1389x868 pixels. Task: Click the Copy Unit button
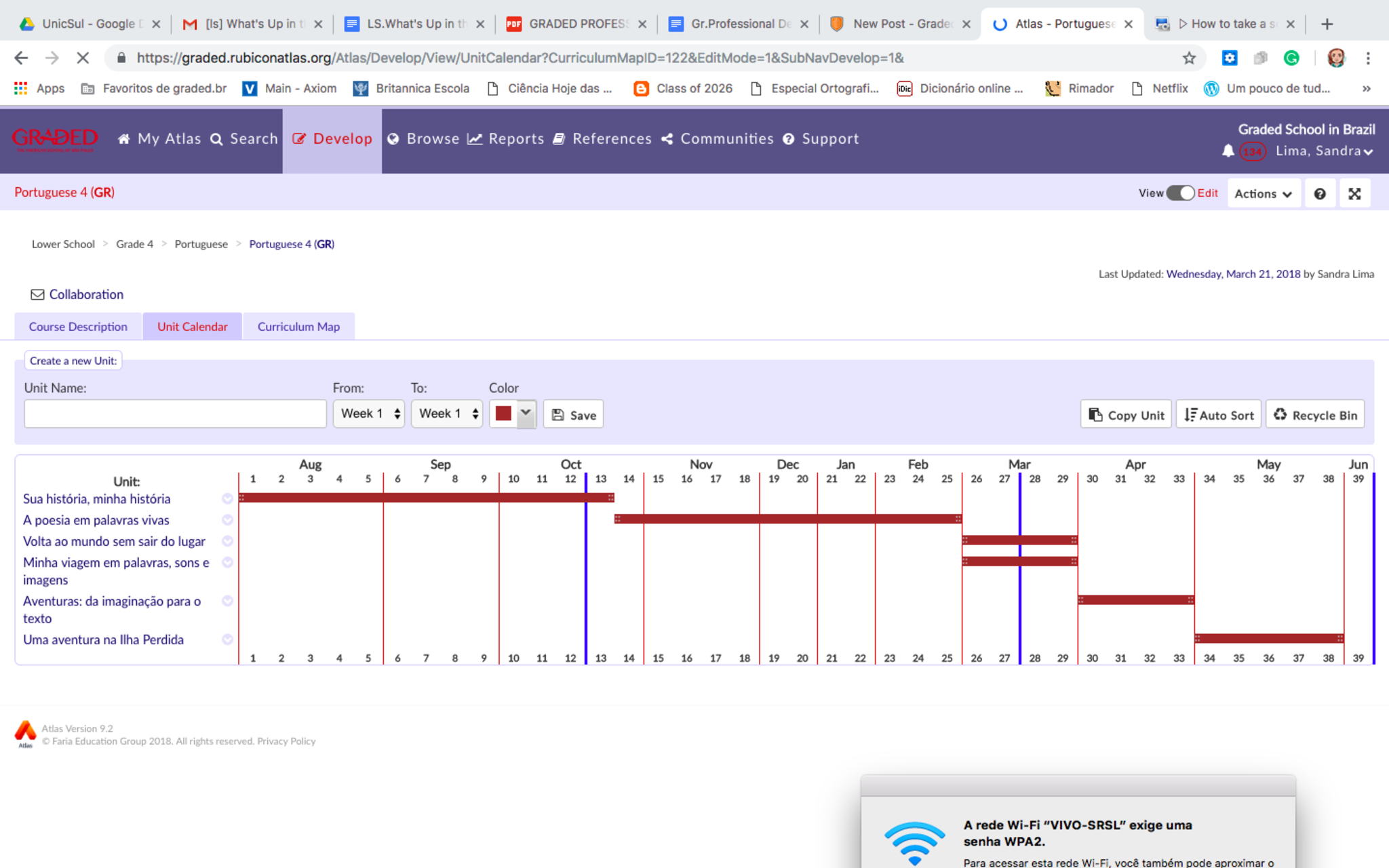pyautogui.click(x=1126, y=415)
